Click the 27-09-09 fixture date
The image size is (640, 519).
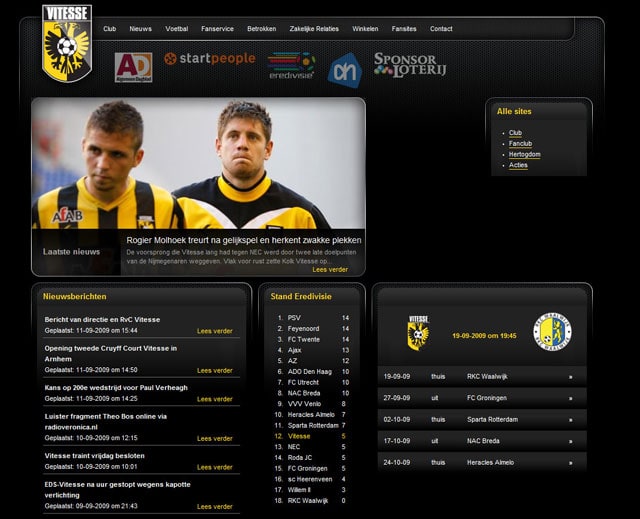[x=397, y=398]
